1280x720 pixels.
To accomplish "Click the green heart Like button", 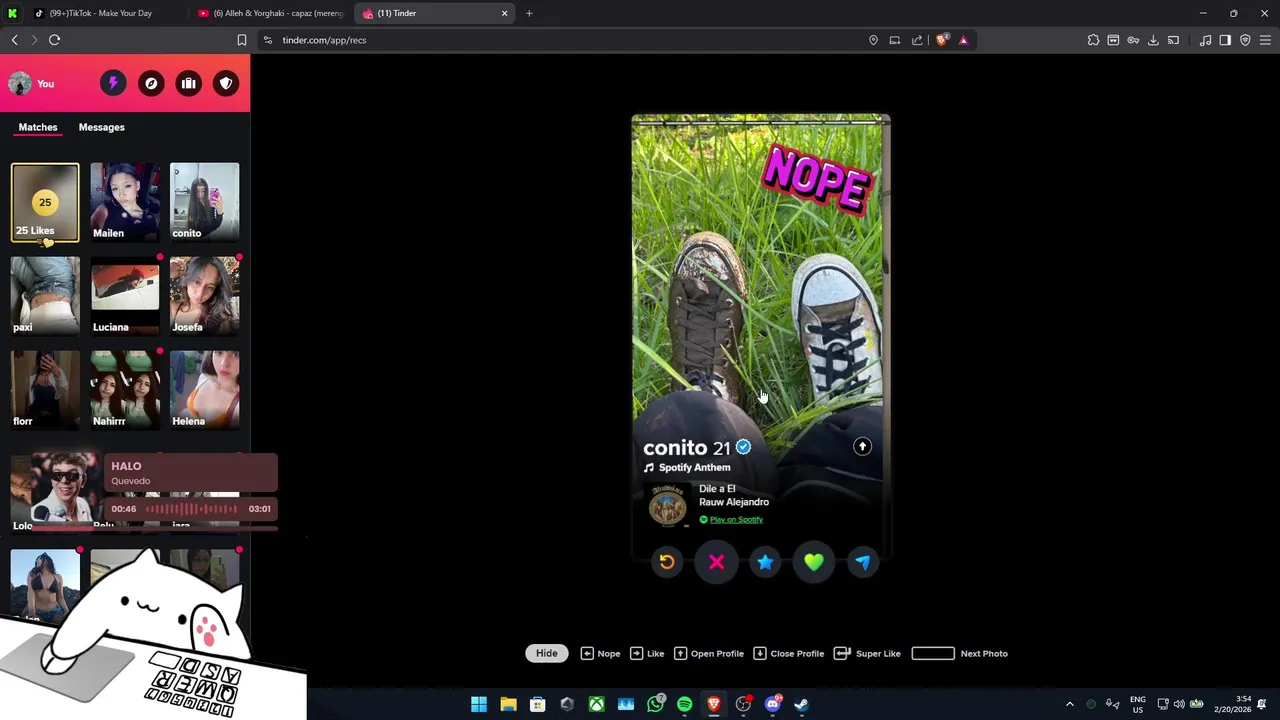I will click(814, 562).
